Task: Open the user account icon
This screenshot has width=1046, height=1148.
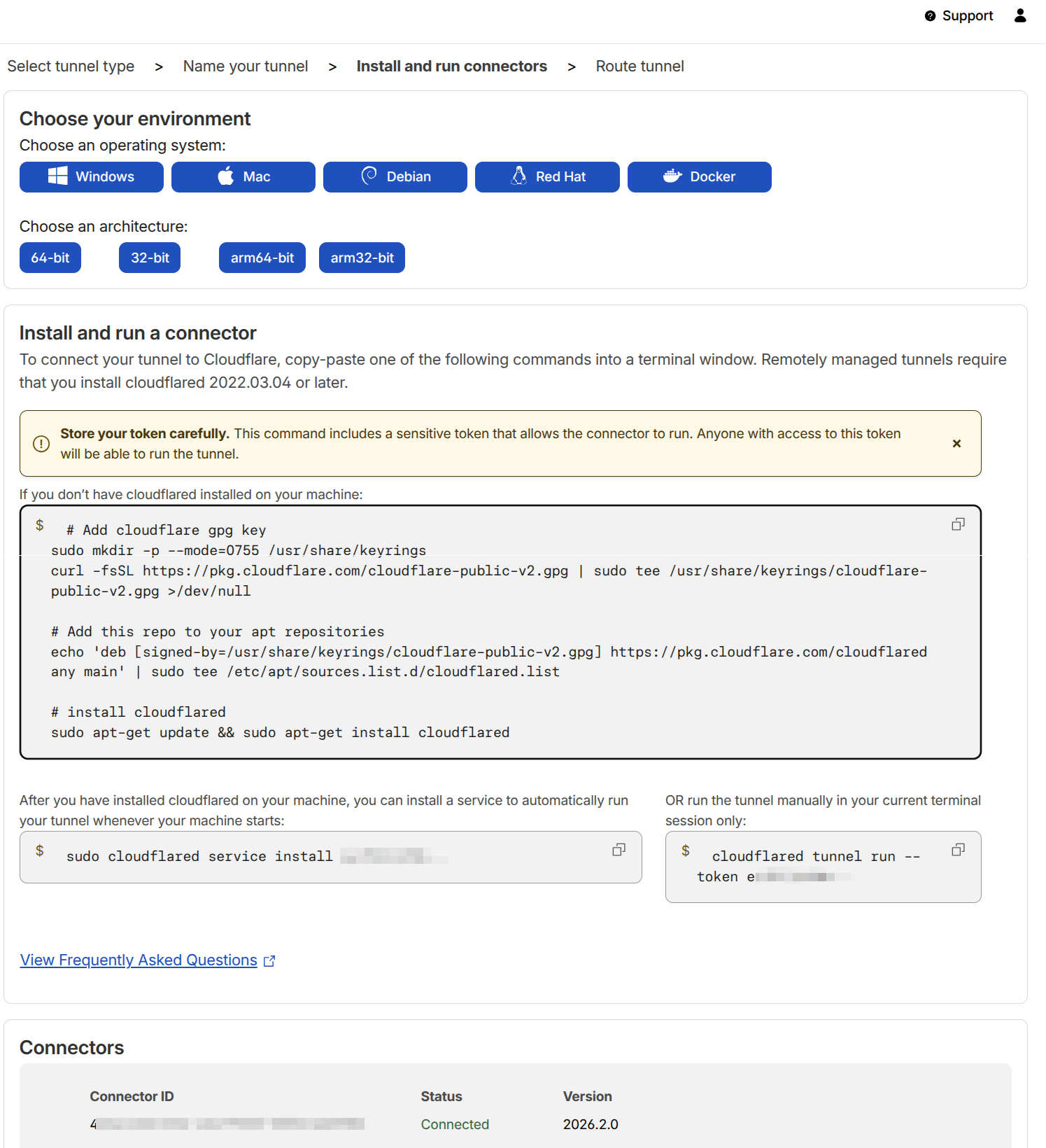Action: click(x=1020, y=15)
